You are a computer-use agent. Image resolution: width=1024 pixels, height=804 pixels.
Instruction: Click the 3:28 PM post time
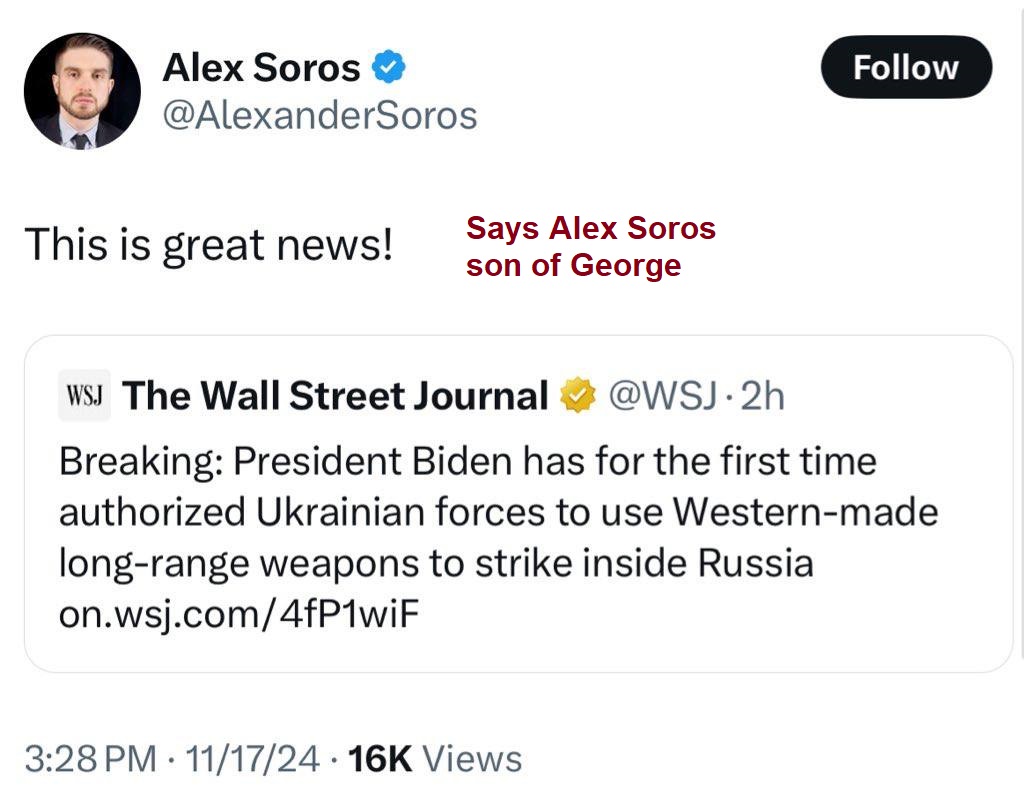point(91,759)
